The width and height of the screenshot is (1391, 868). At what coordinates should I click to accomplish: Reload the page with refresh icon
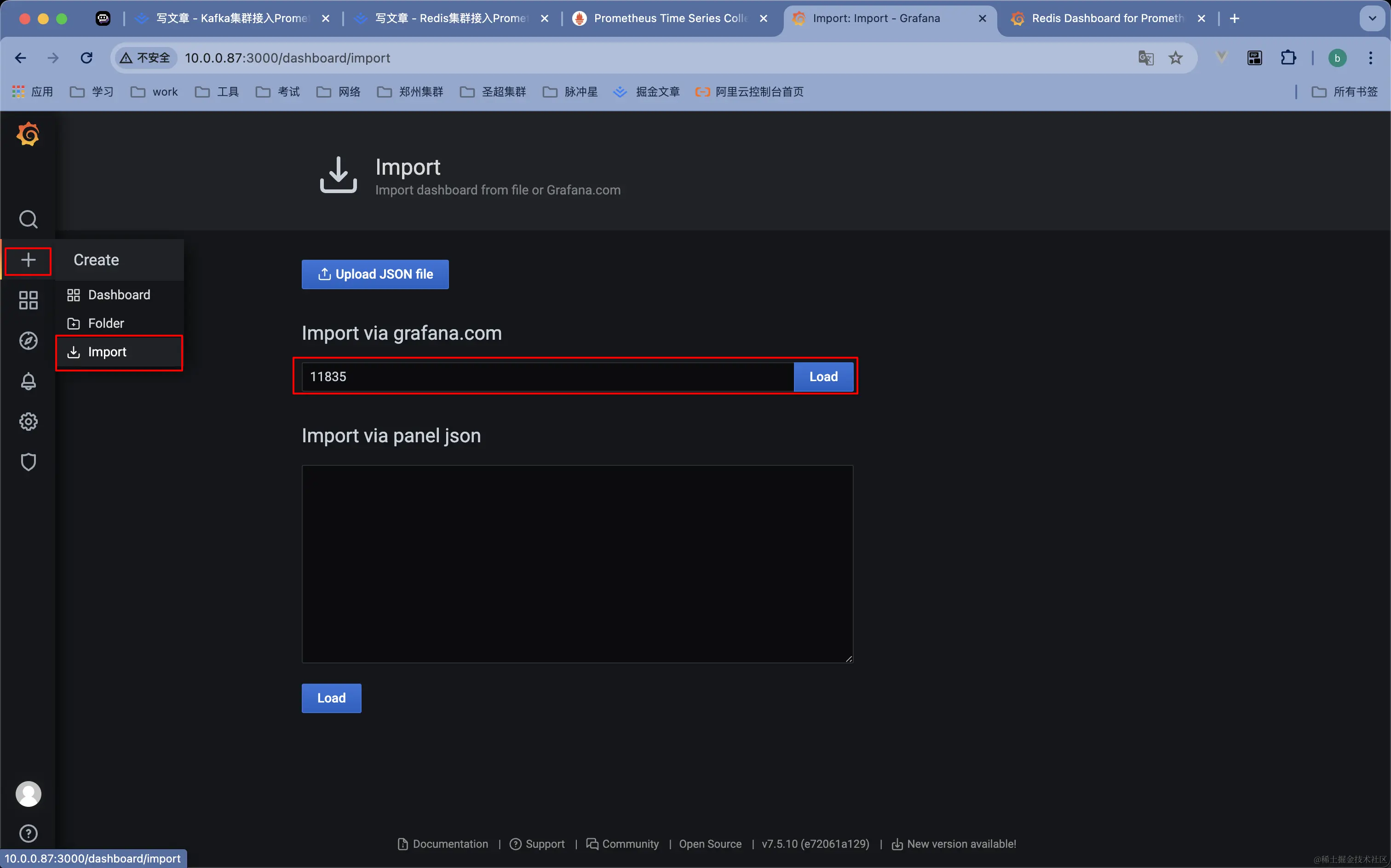(x=87, y=58)
